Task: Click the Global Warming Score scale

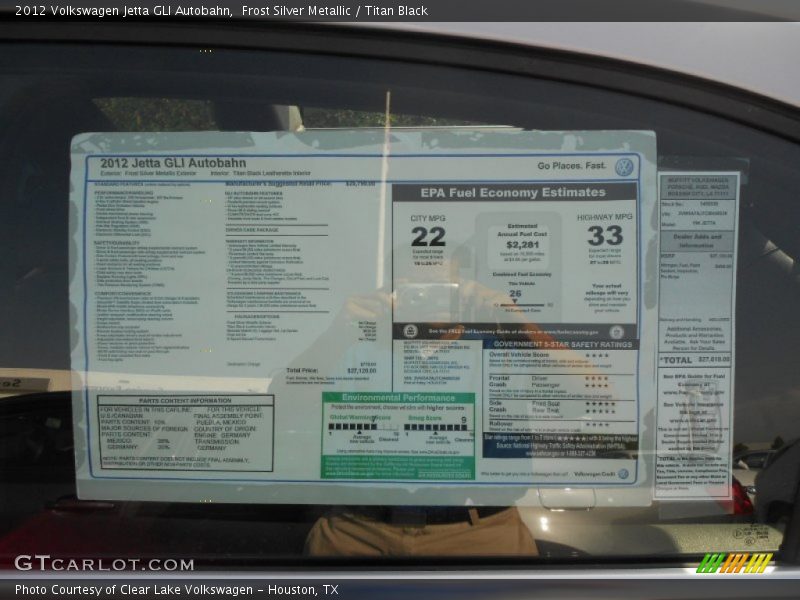Action: tap(363, 428)
